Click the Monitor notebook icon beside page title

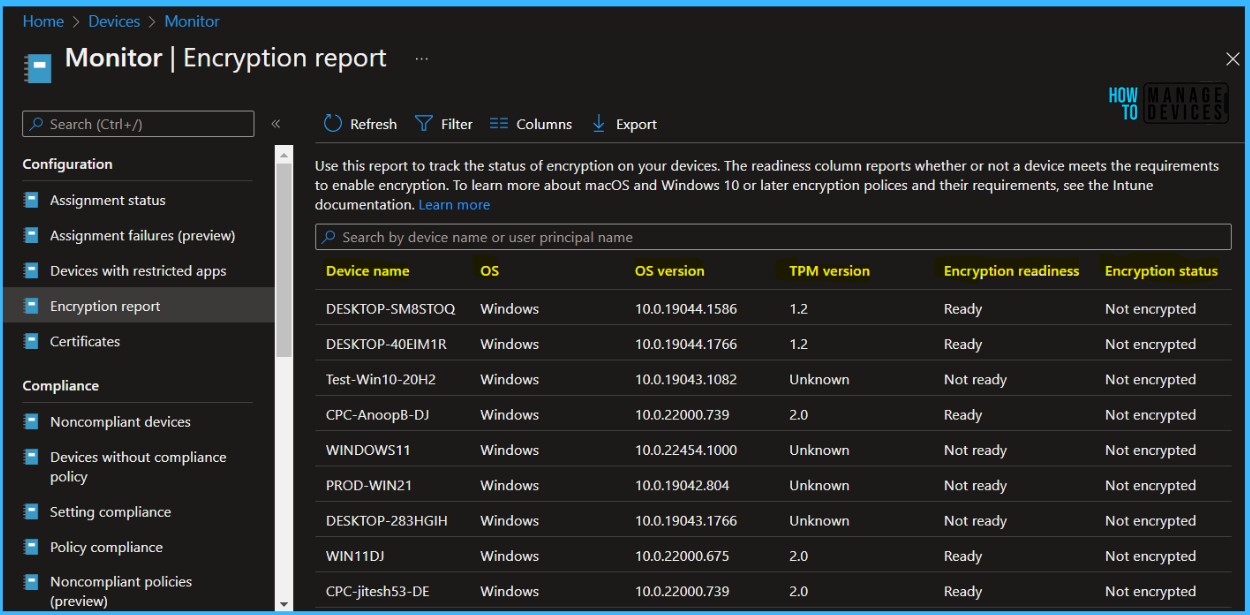38,68
